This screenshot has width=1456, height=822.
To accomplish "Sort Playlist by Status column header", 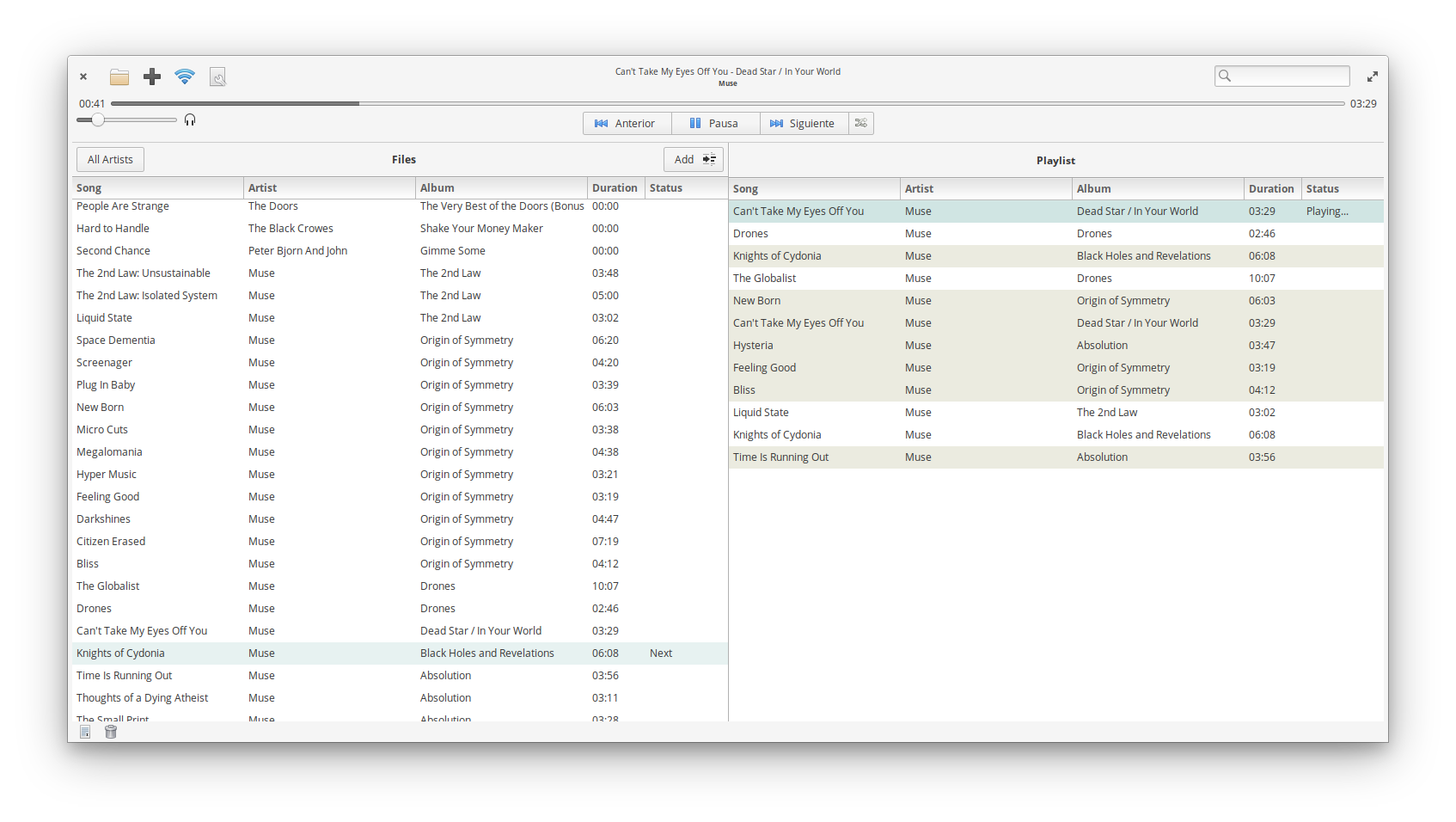I will (x=1343, y=188).
